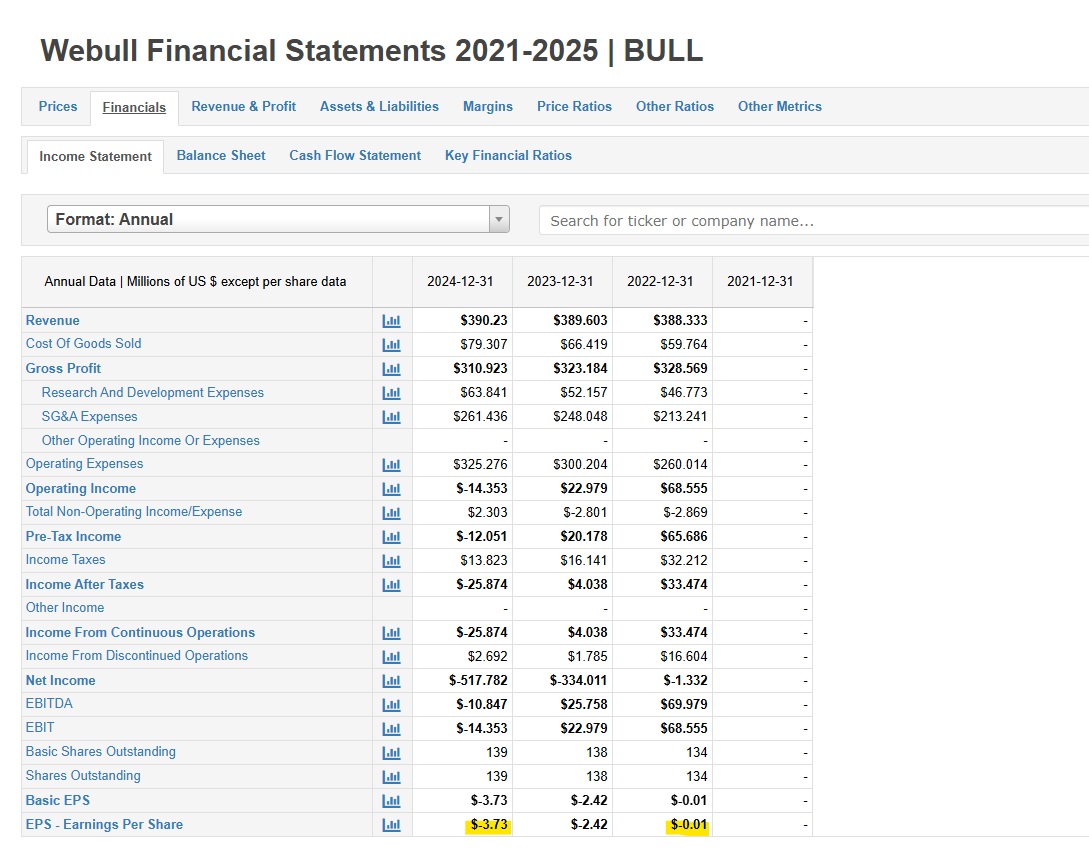Open Research And Development Expenses link
1089x859 pixels.
pyautogui.click(x=153, y=392)
